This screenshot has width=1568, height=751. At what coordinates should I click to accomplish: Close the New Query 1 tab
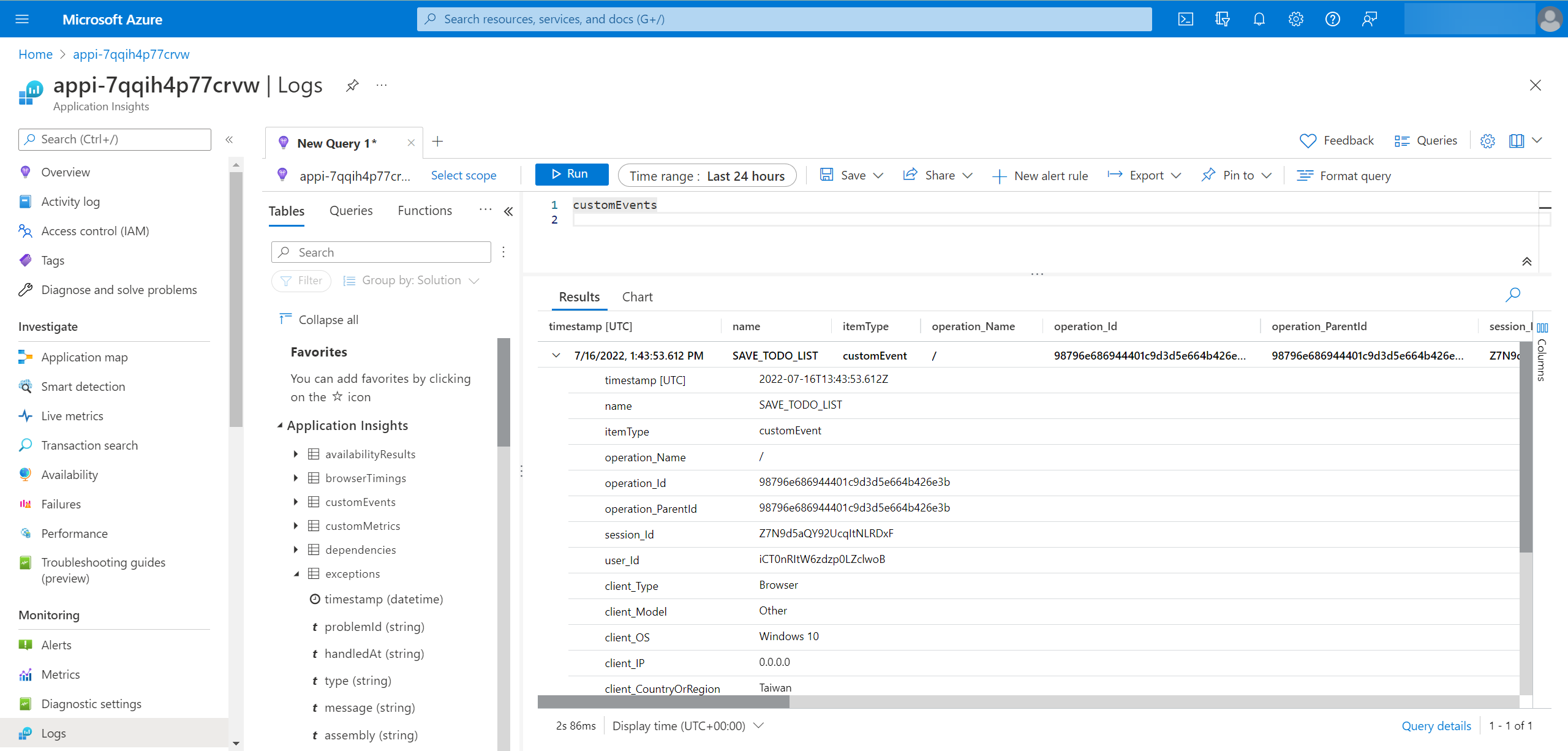(411, 143)
